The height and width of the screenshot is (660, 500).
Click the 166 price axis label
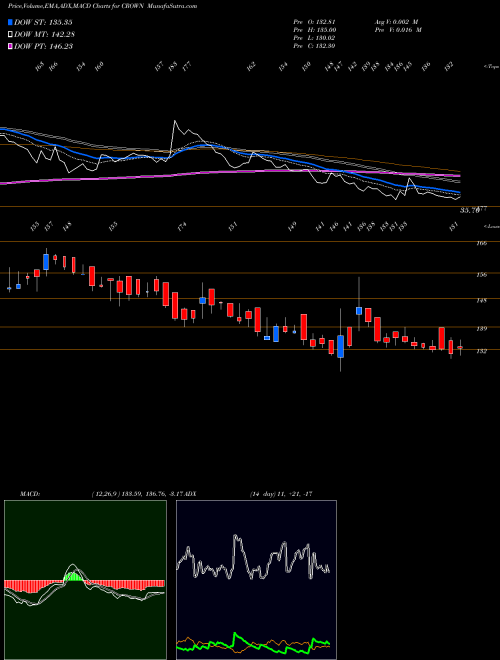pyautogui.click(x=482, y=243)
